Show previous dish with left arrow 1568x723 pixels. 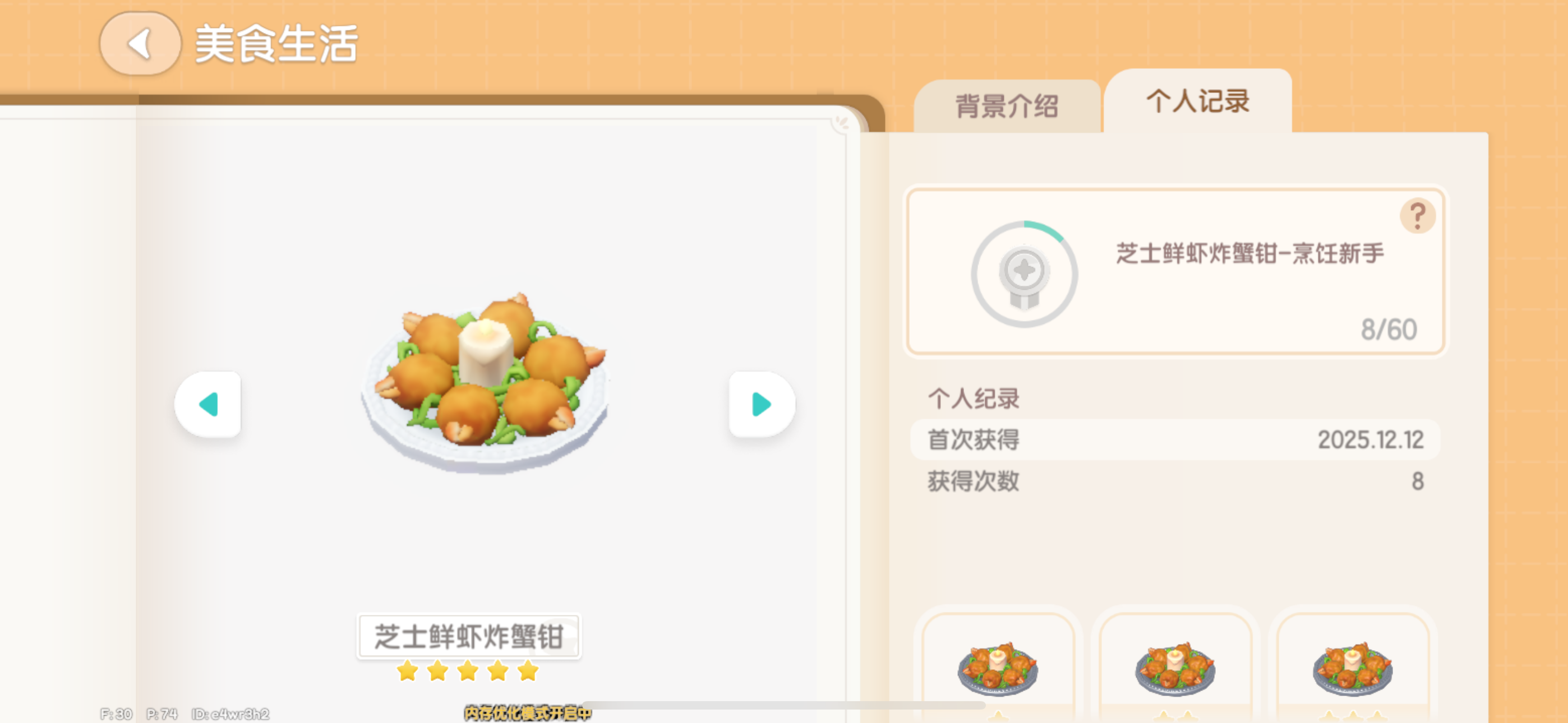pos(208,404)
